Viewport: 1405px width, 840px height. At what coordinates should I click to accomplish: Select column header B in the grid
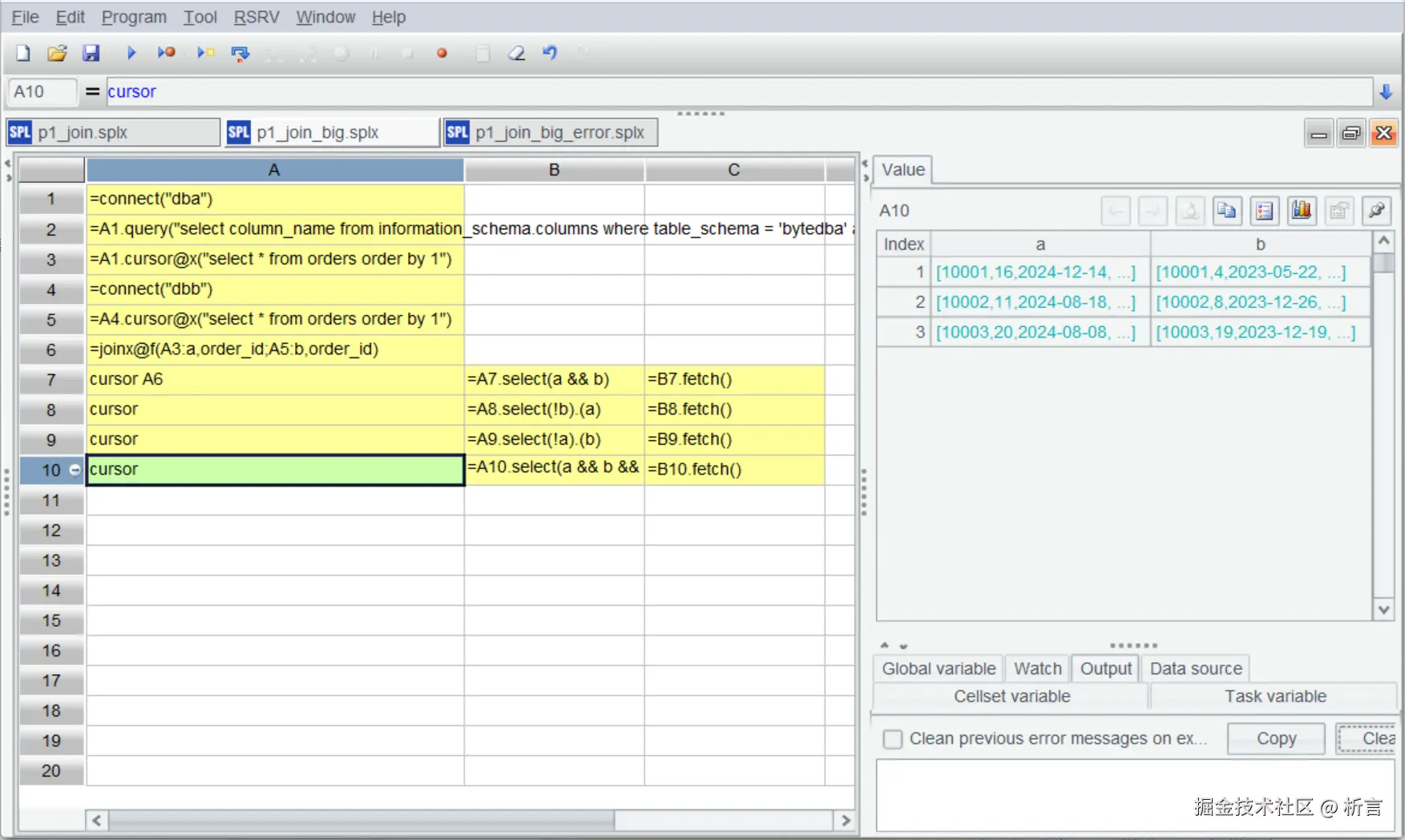554,170
